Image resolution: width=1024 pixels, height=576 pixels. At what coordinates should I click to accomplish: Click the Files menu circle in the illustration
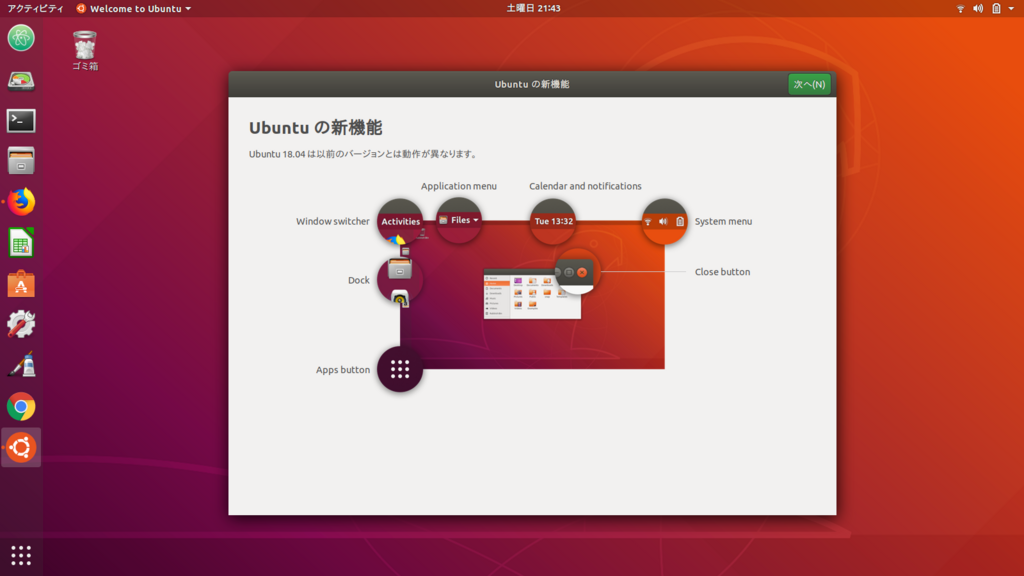point(458,220)
